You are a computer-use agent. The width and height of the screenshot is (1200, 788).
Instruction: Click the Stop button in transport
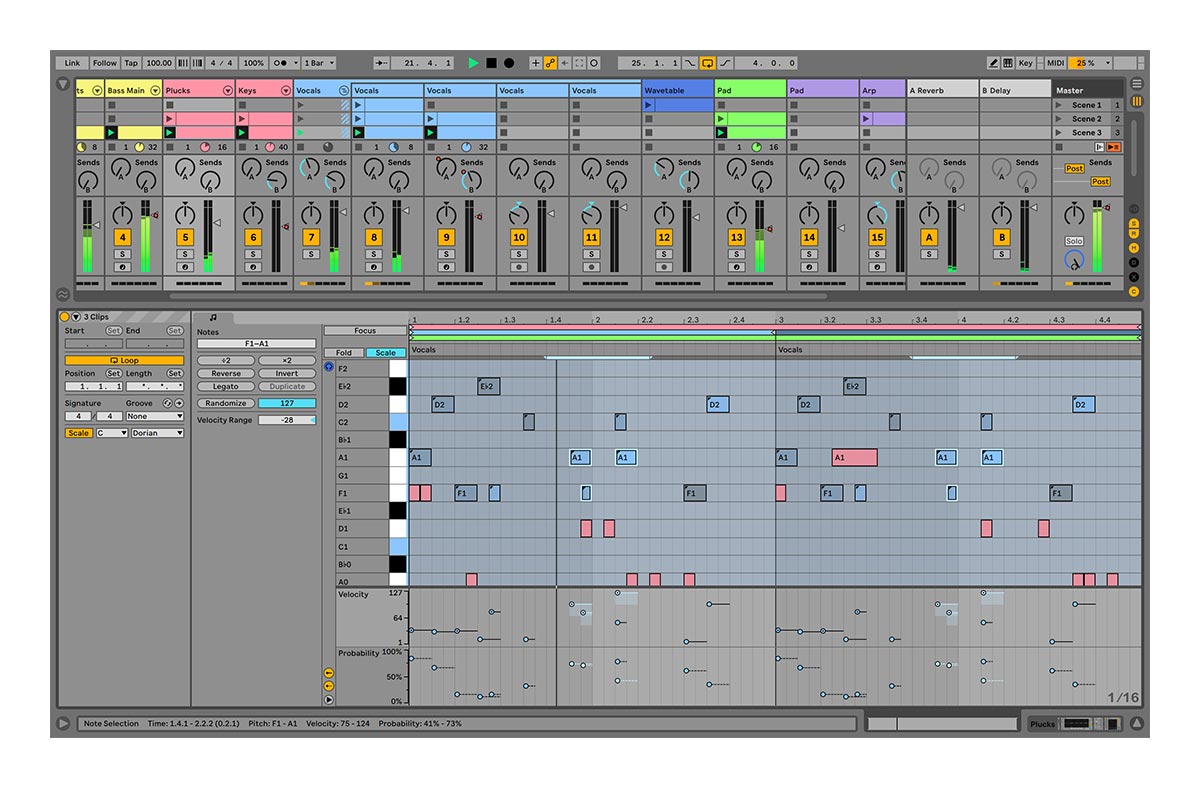pos(491,63)
